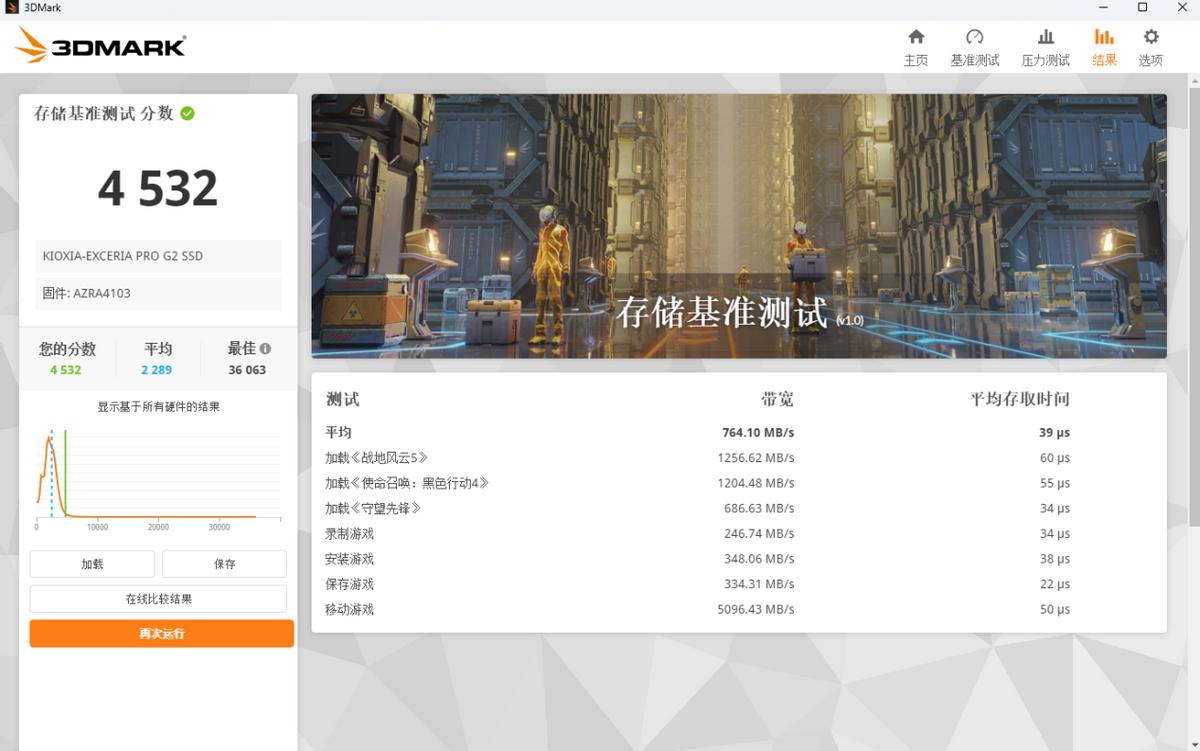Click the 存储基准测试 banner image
The width and height of the screenshot is (1200, 751).
click(738, 226)
